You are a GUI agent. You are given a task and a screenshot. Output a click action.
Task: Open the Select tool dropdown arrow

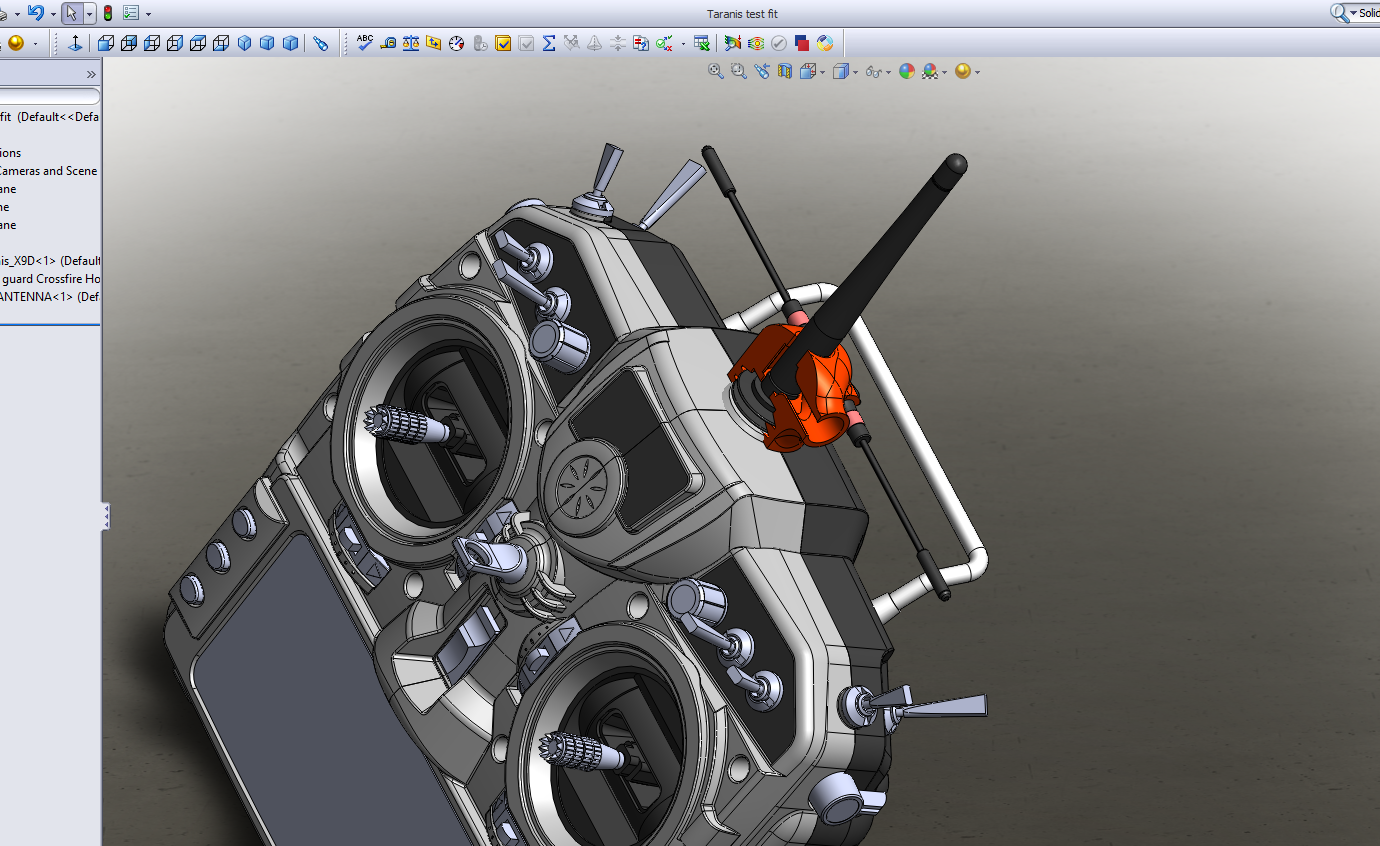tap(89, 14)
